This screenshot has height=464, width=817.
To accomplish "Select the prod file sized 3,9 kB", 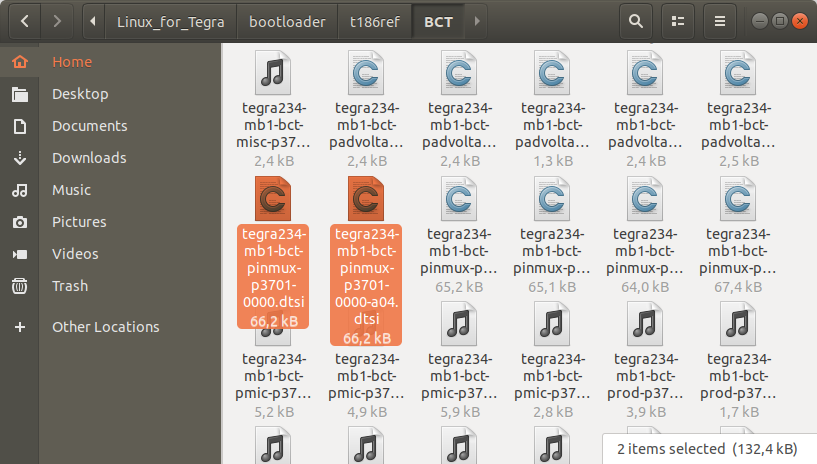I will (645, 324).
